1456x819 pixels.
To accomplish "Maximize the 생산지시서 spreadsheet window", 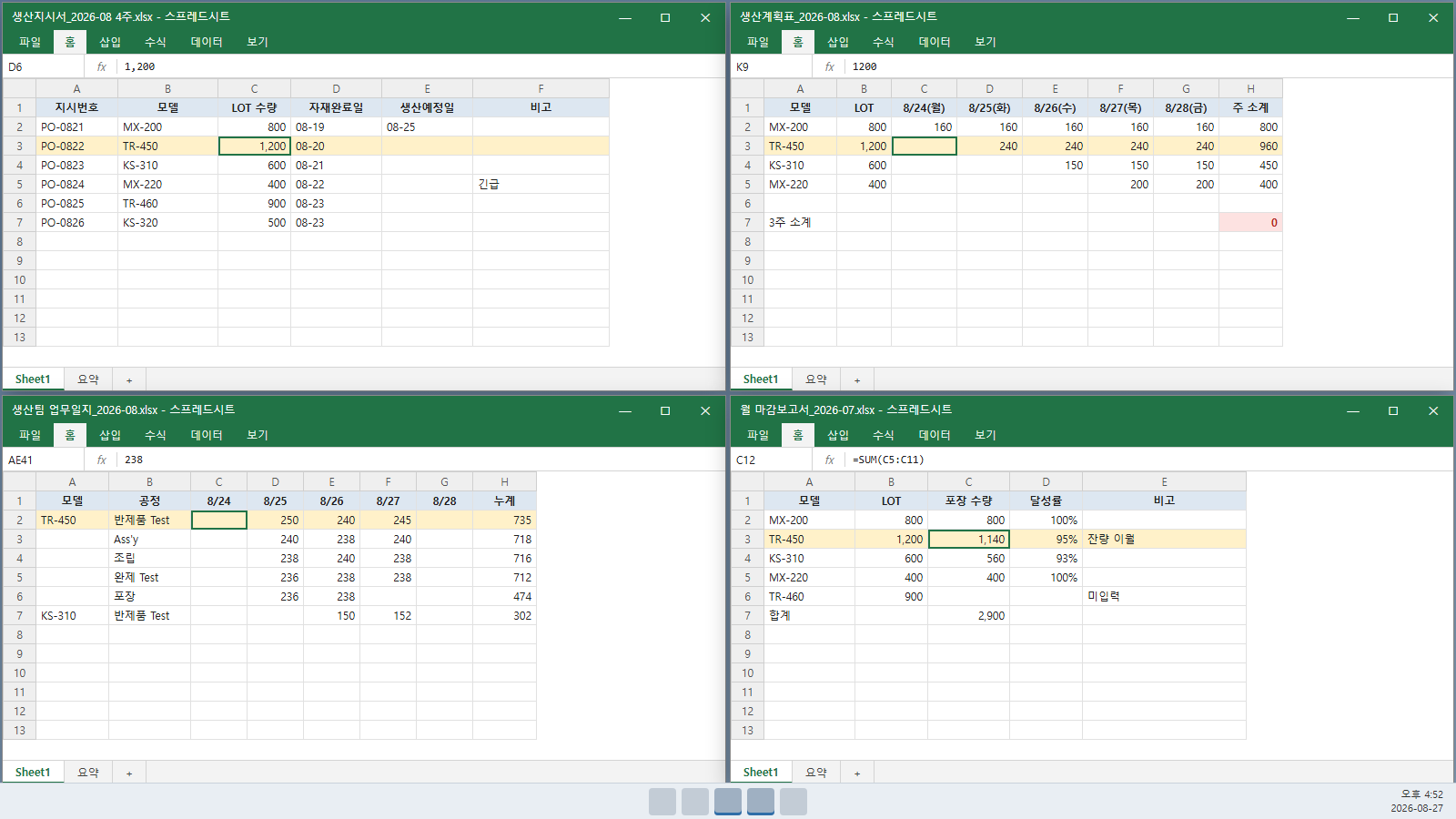I will coord(665,17).
